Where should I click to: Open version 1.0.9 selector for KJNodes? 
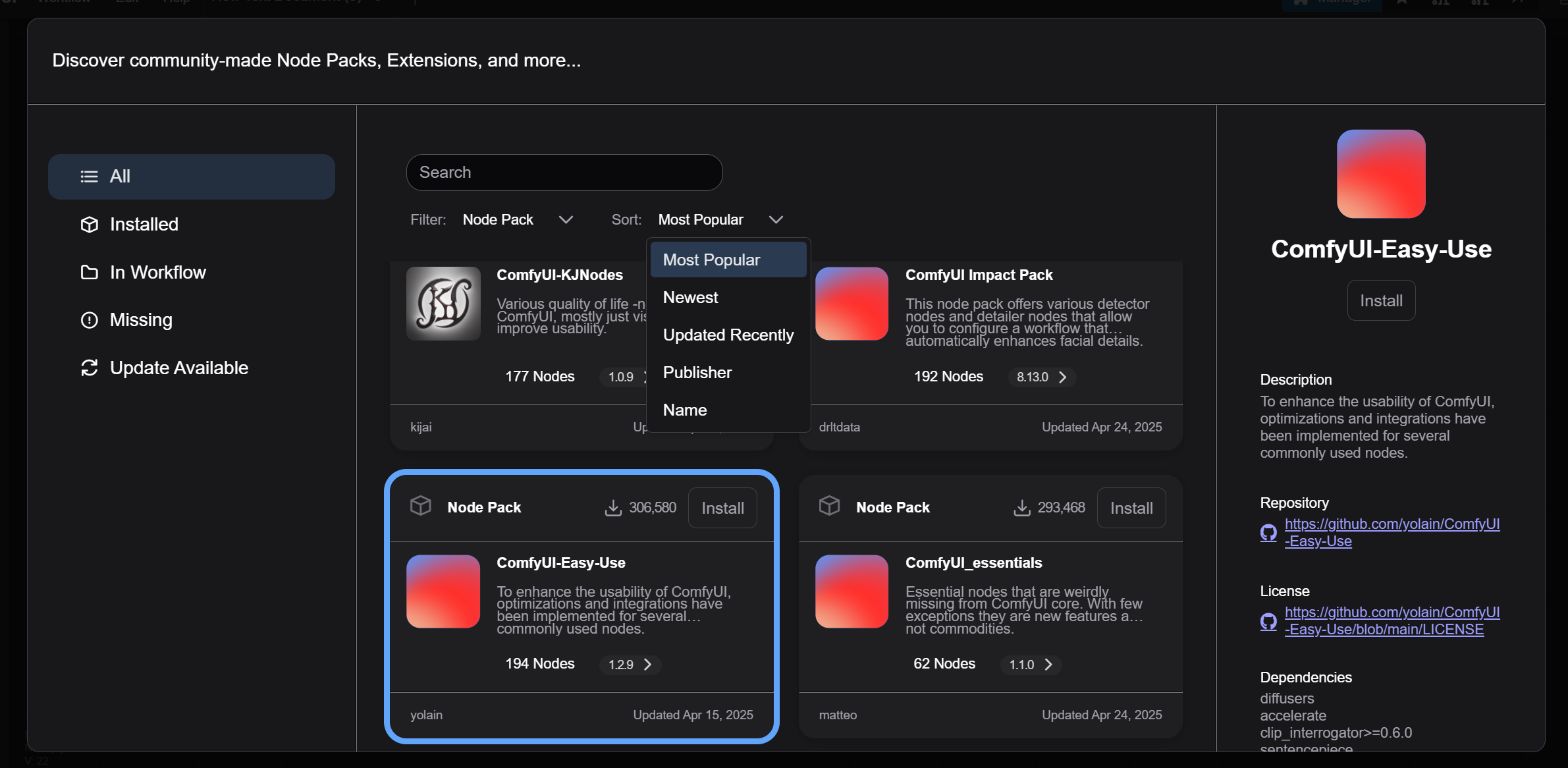[624, 377]
